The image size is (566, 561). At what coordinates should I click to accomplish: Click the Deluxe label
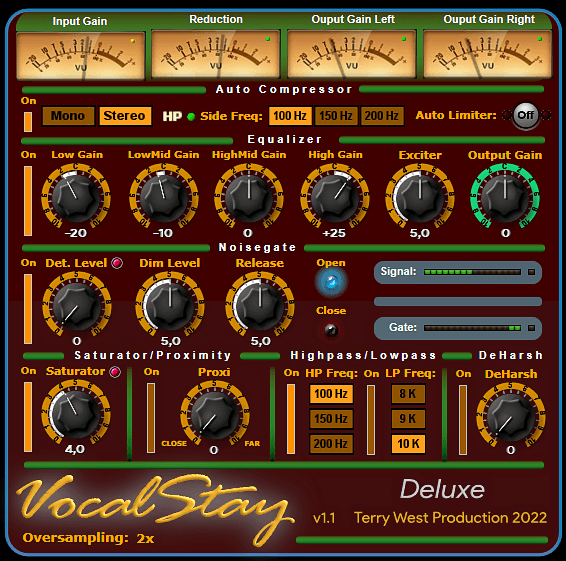point(442,489)
